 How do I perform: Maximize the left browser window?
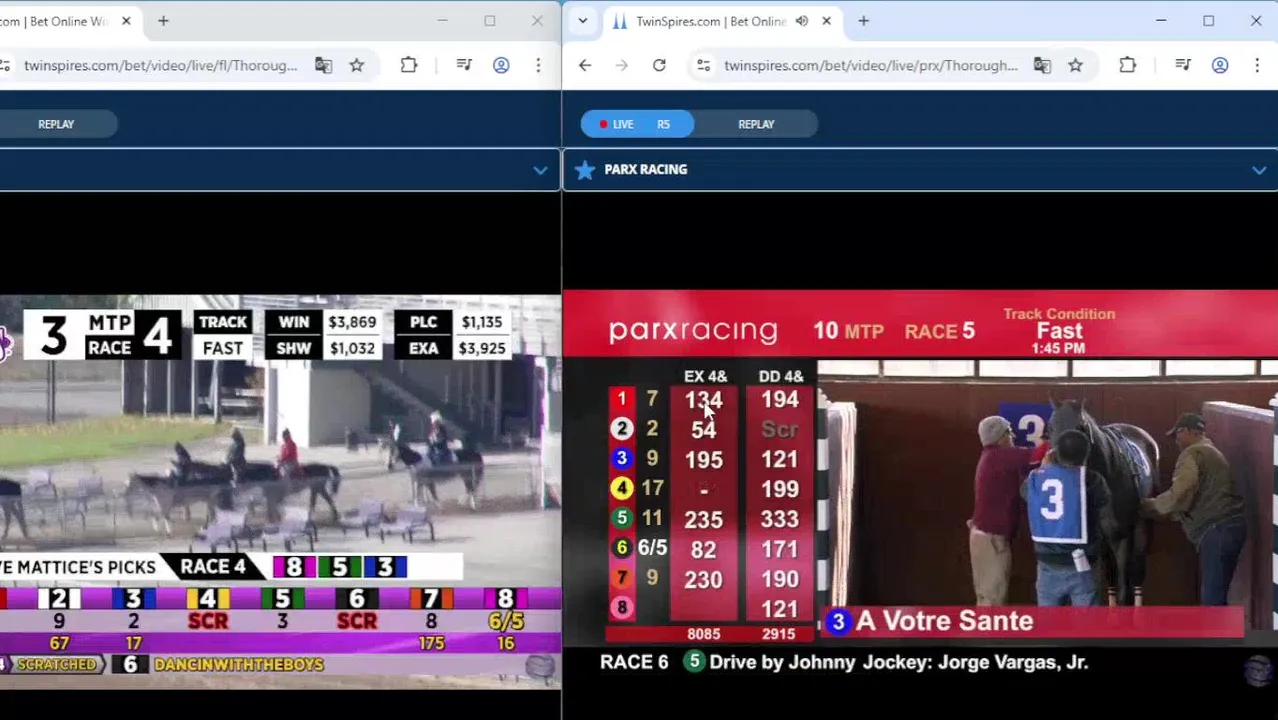click(490, 21)
